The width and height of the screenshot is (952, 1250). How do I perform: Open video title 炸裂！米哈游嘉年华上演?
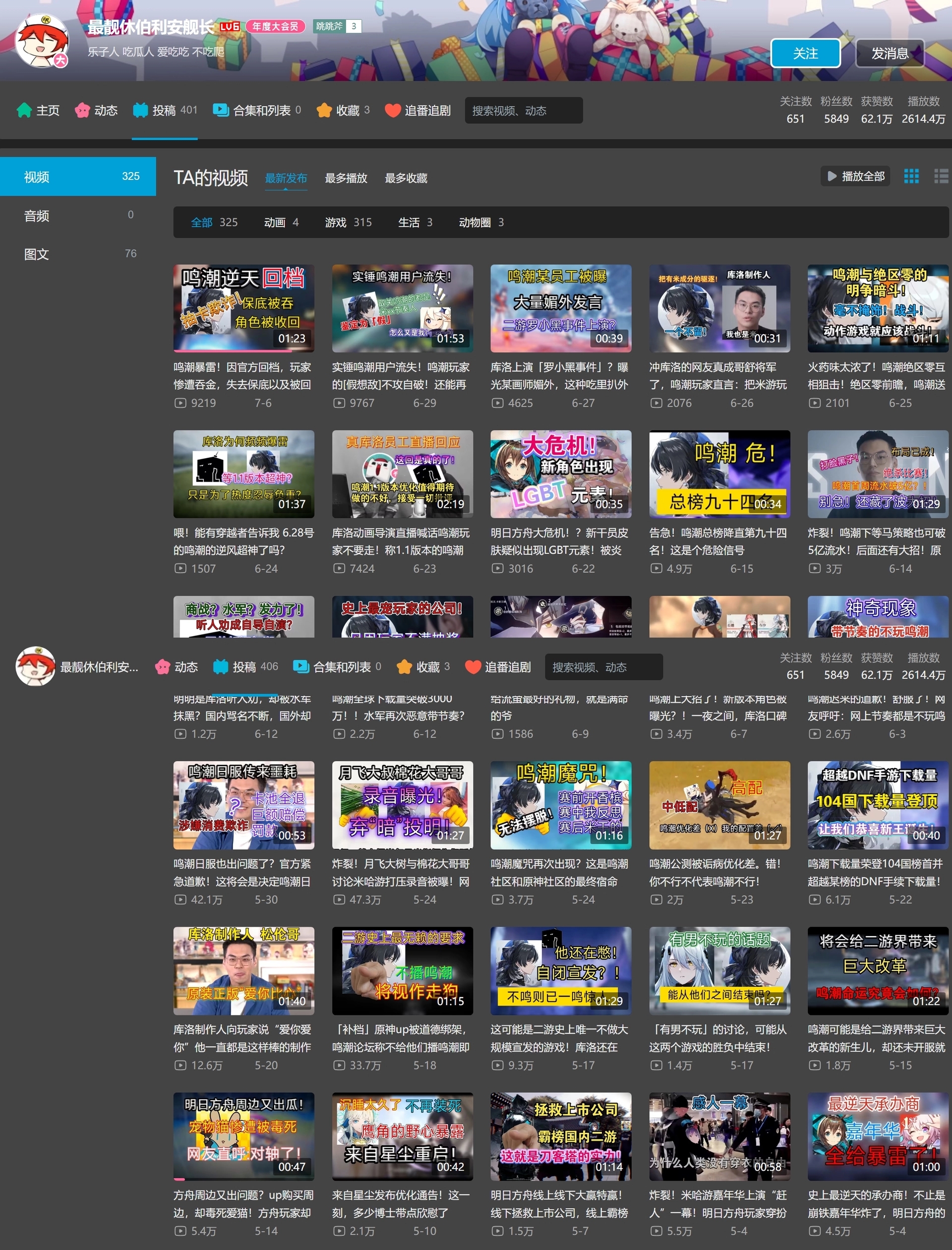point(718,1203)
